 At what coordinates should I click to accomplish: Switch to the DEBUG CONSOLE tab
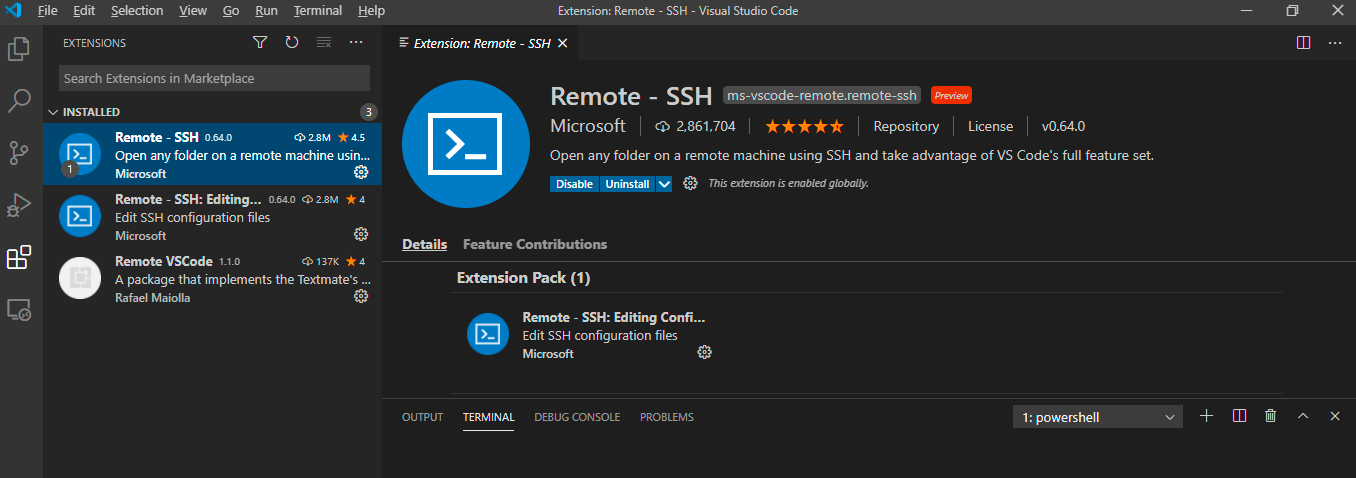[x=577, y=417]
